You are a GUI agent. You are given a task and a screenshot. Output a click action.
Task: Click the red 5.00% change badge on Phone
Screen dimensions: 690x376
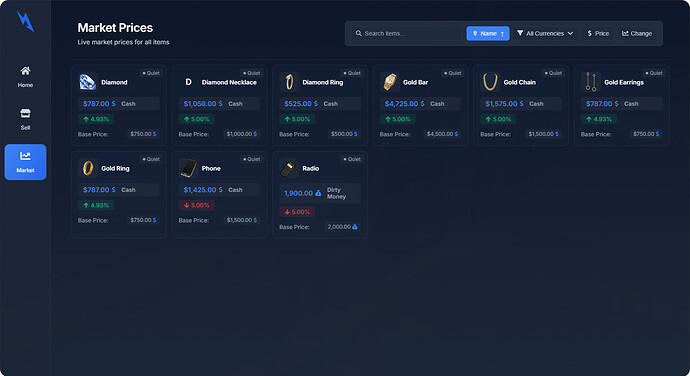197,205
